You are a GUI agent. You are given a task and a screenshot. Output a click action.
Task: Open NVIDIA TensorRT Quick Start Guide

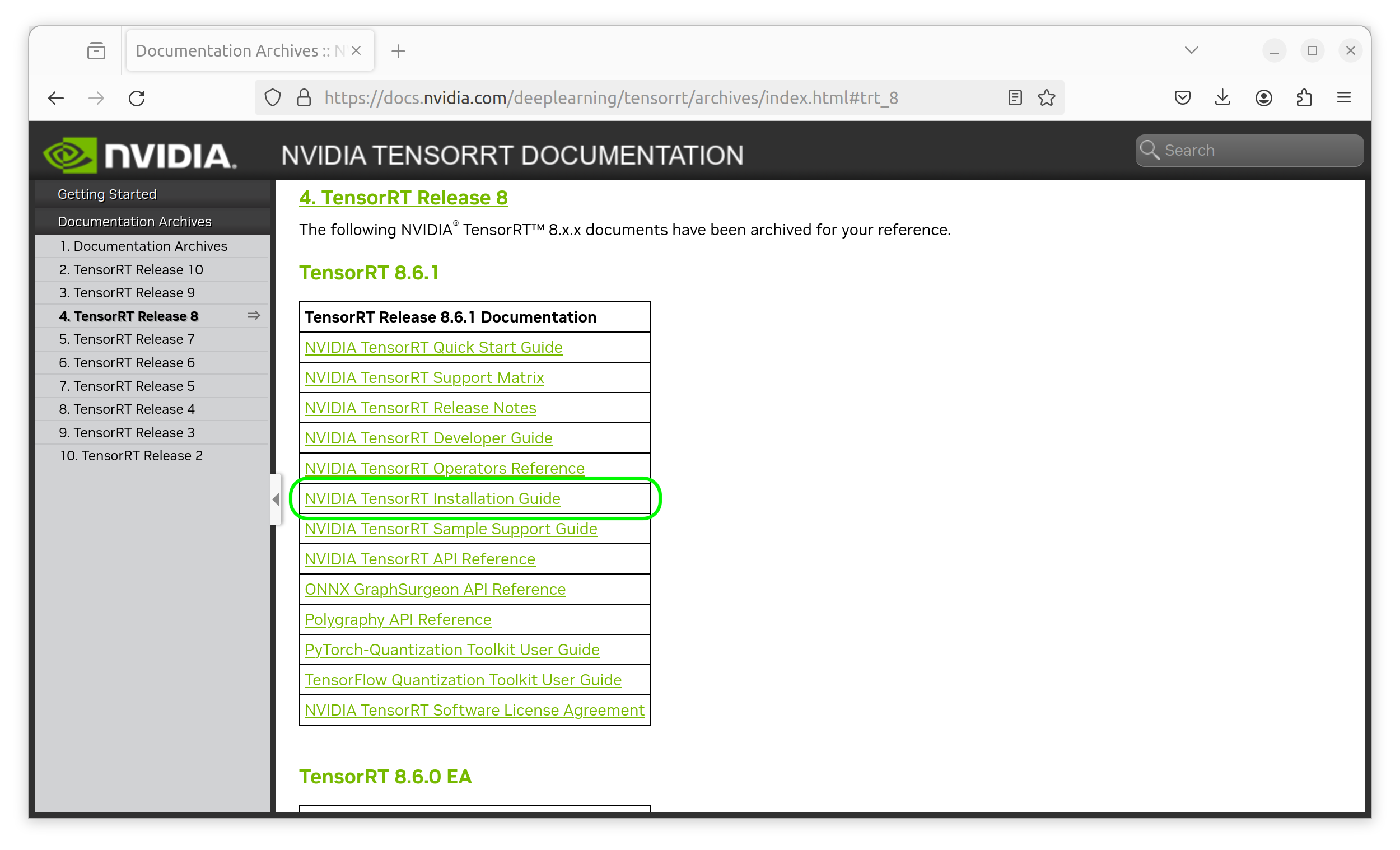click(x=433, y=347)
